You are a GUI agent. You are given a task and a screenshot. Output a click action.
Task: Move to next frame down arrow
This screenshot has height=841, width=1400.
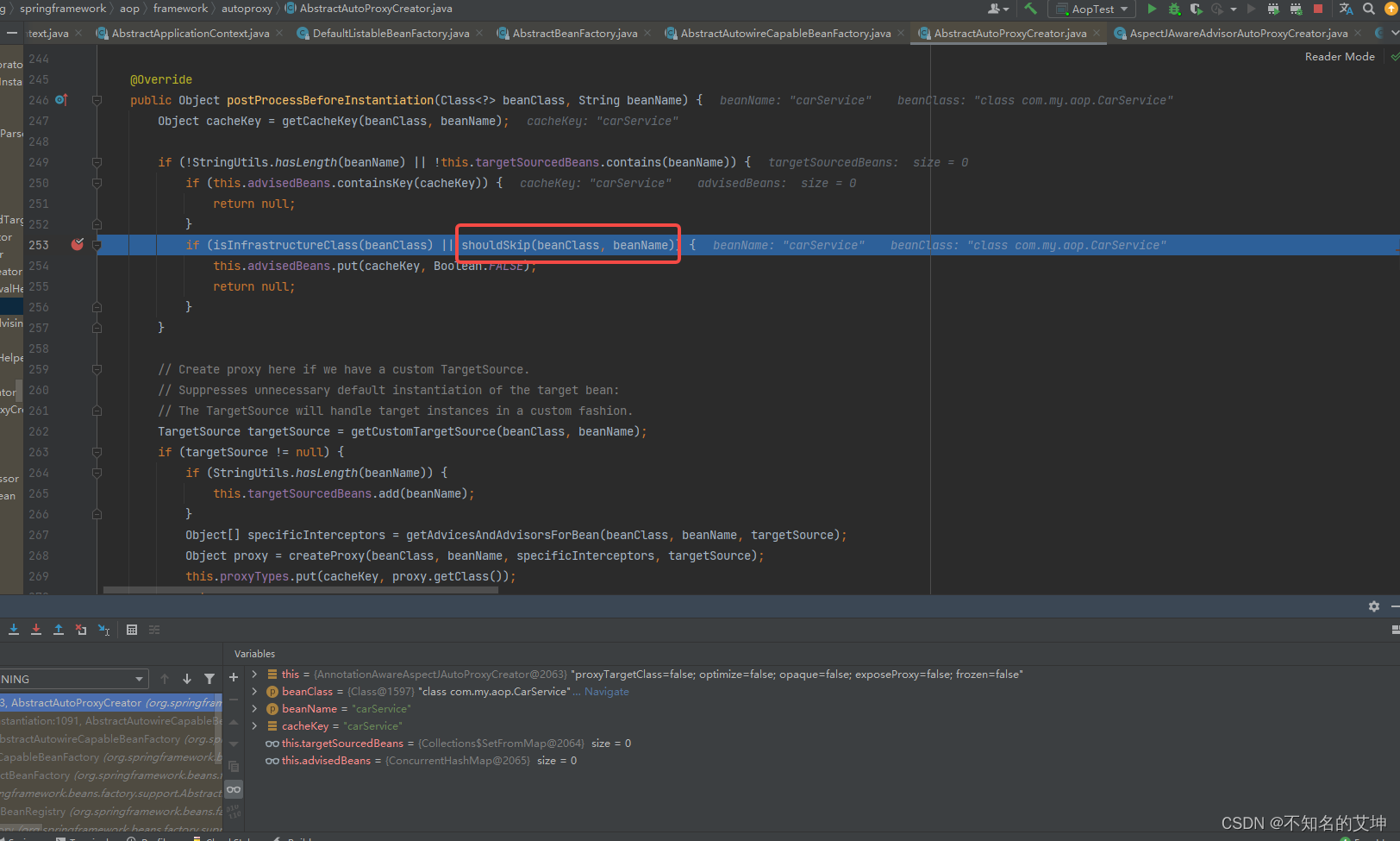[187, 679]
